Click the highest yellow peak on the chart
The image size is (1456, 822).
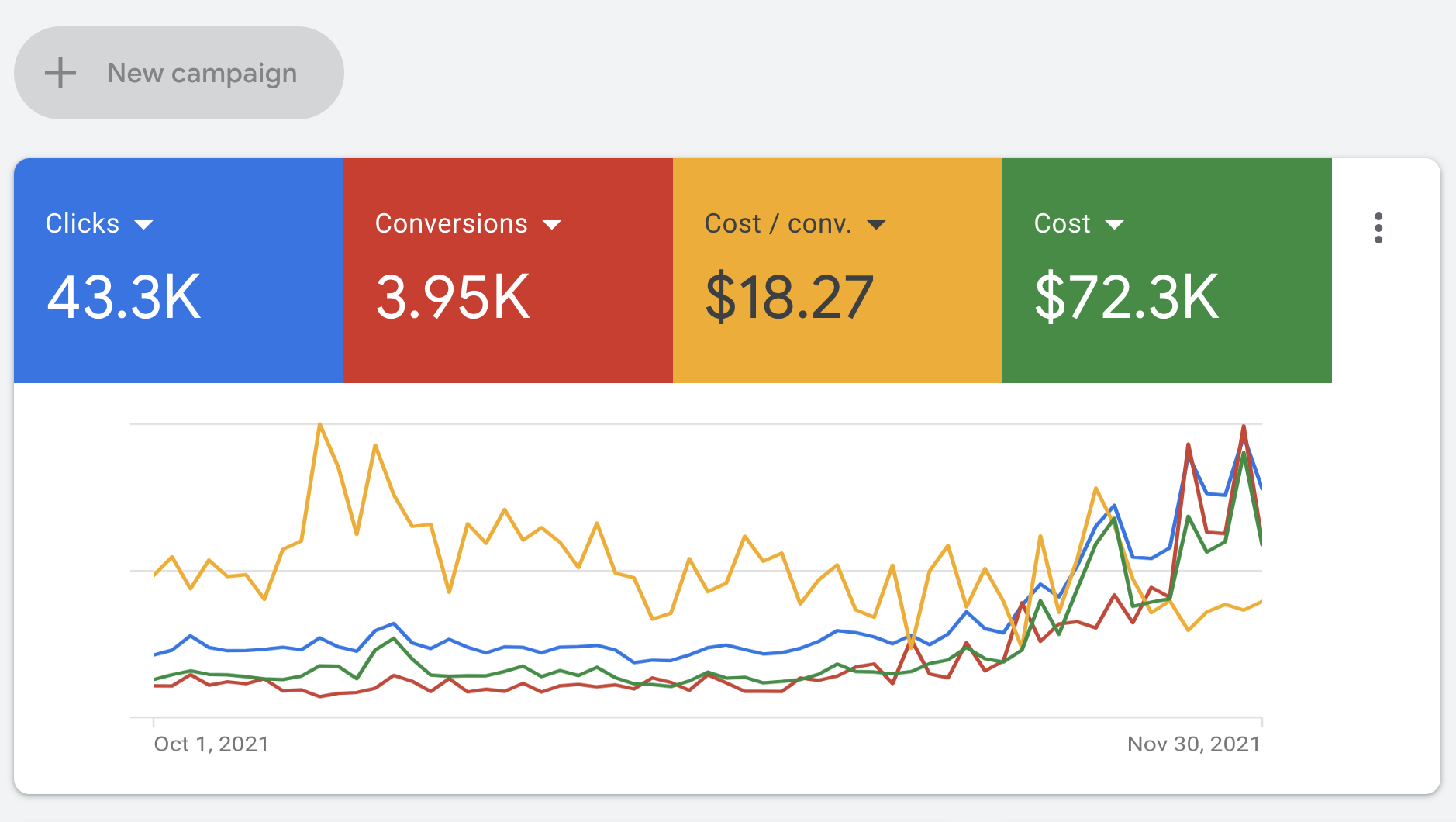click(x=319, y=425)
